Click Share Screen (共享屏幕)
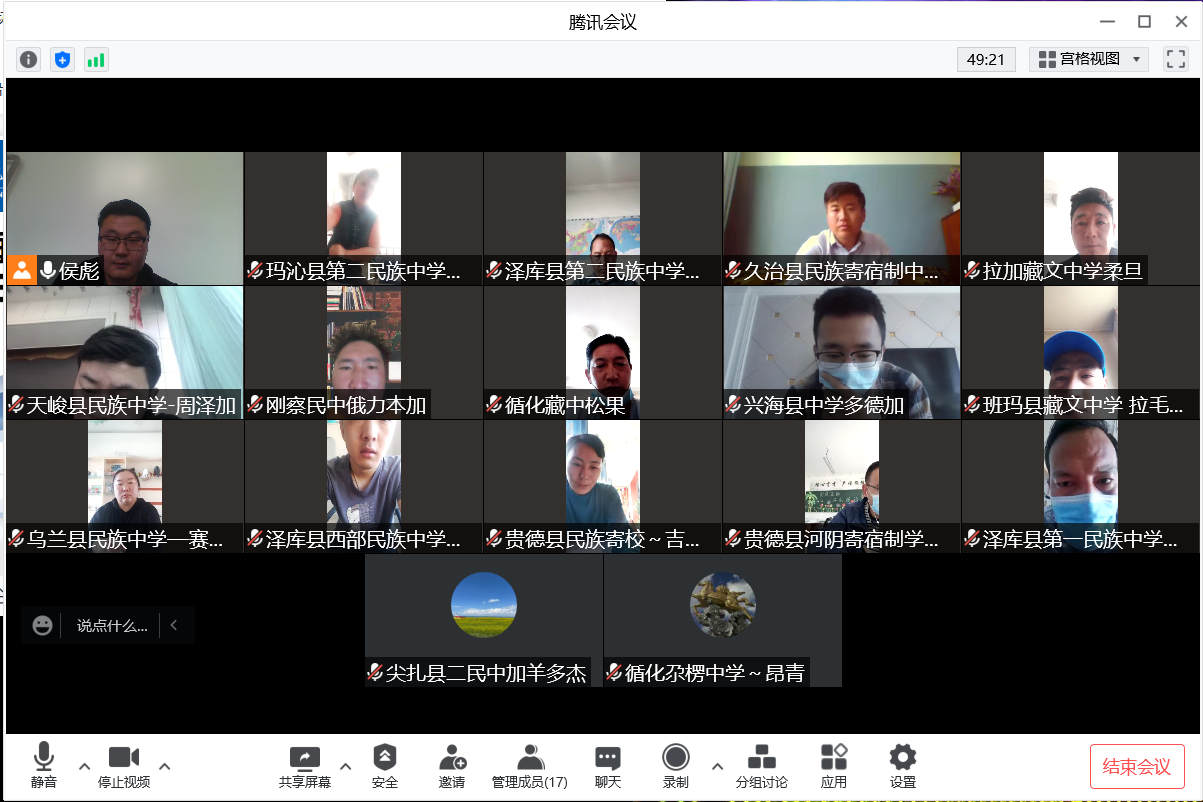The image size is (1203, 802). [305, 767]
